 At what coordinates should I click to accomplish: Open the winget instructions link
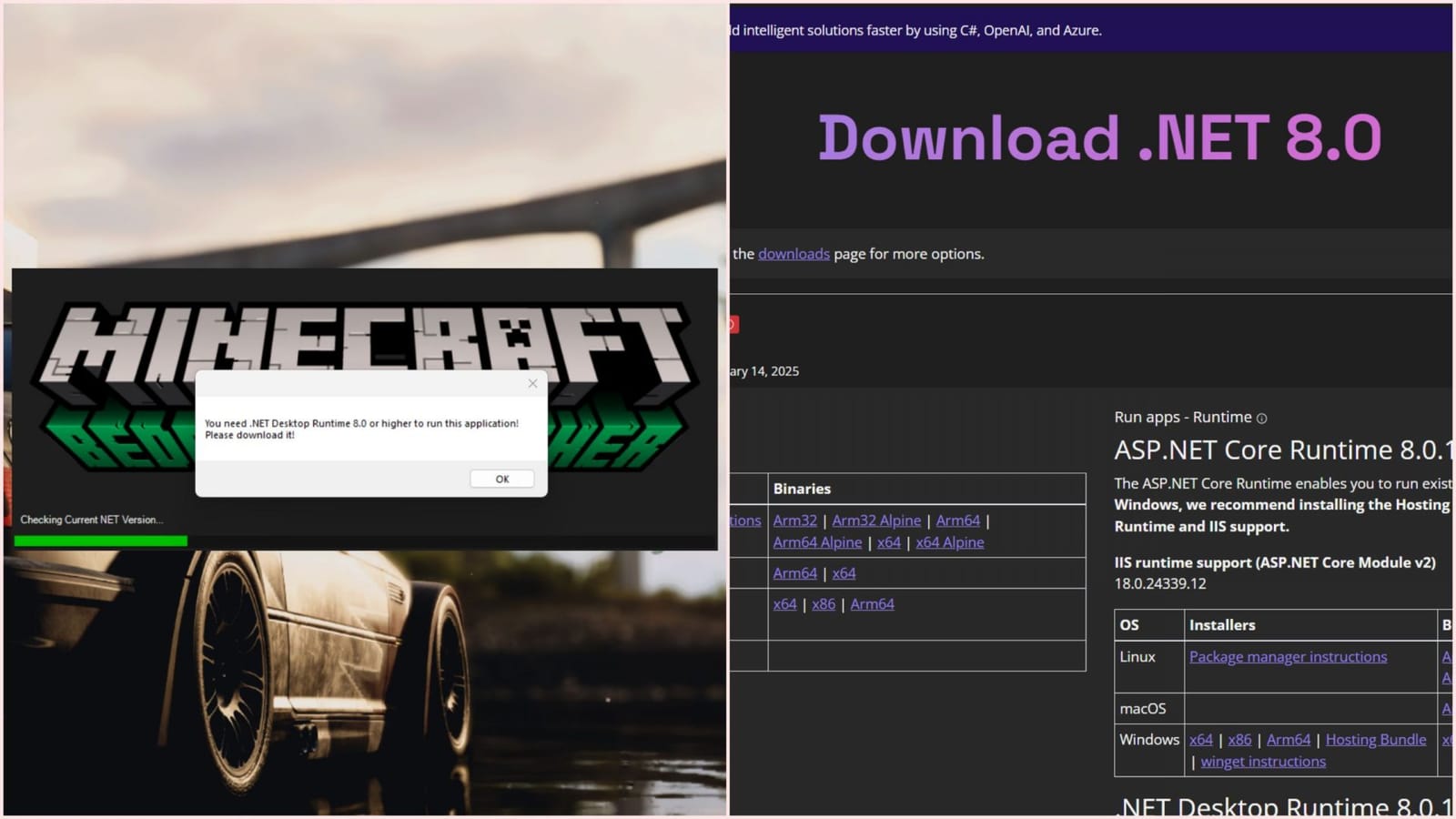click(1262, 761)
